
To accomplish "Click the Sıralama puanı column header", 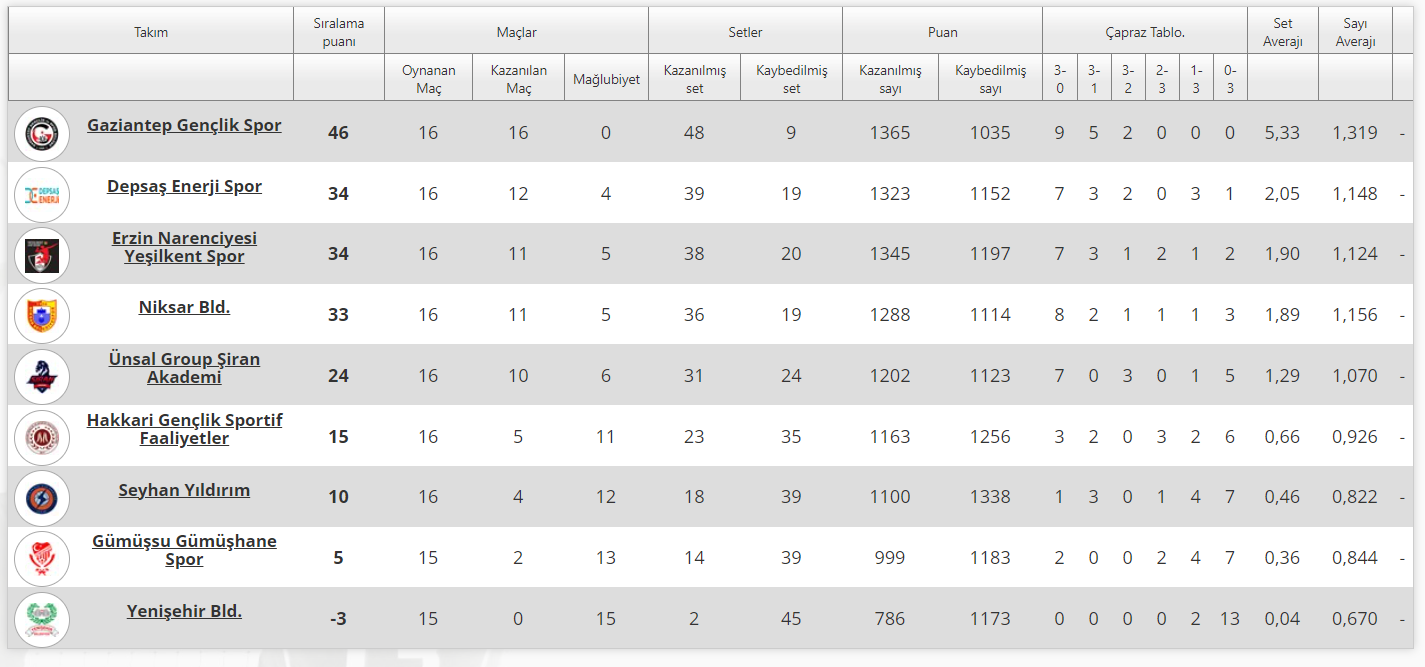I will tap(338, 32).
